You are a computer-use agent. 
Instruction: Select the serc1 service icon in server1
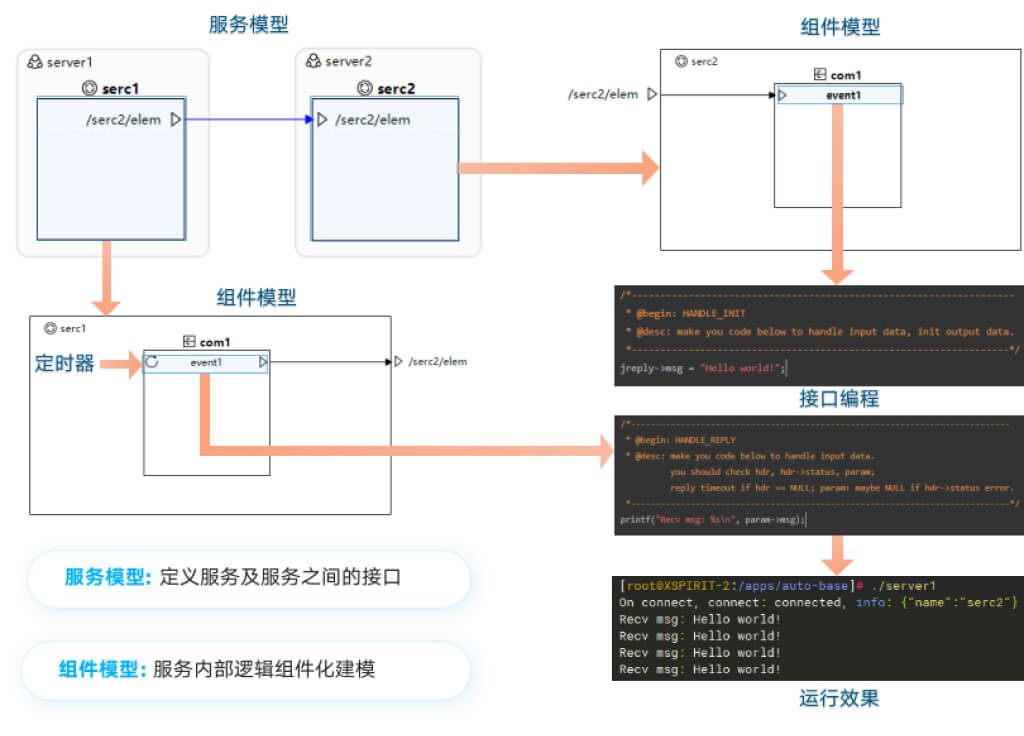[x=89, y=88]
